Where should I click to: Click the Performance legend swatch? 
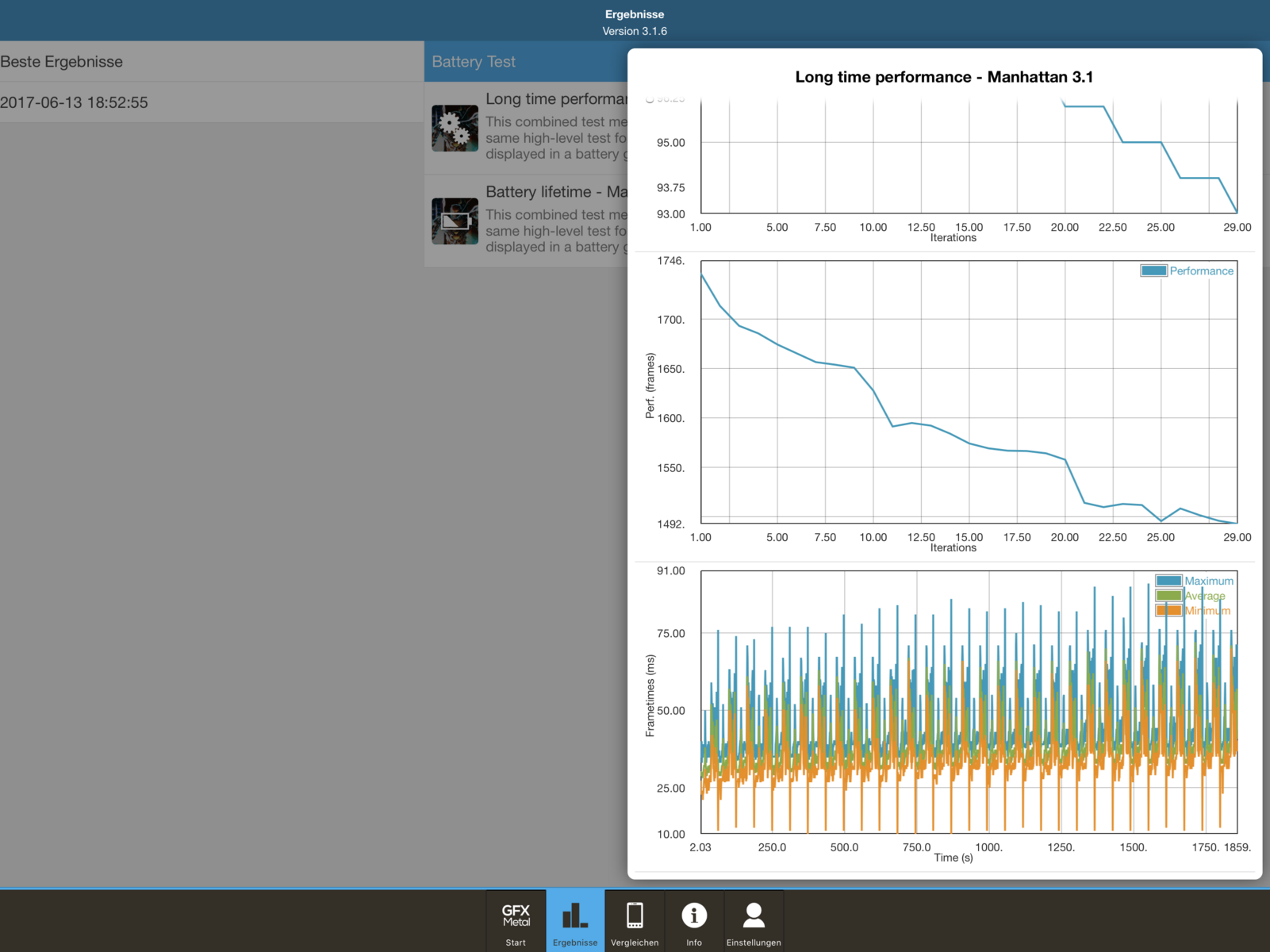tap(1153, 271)
